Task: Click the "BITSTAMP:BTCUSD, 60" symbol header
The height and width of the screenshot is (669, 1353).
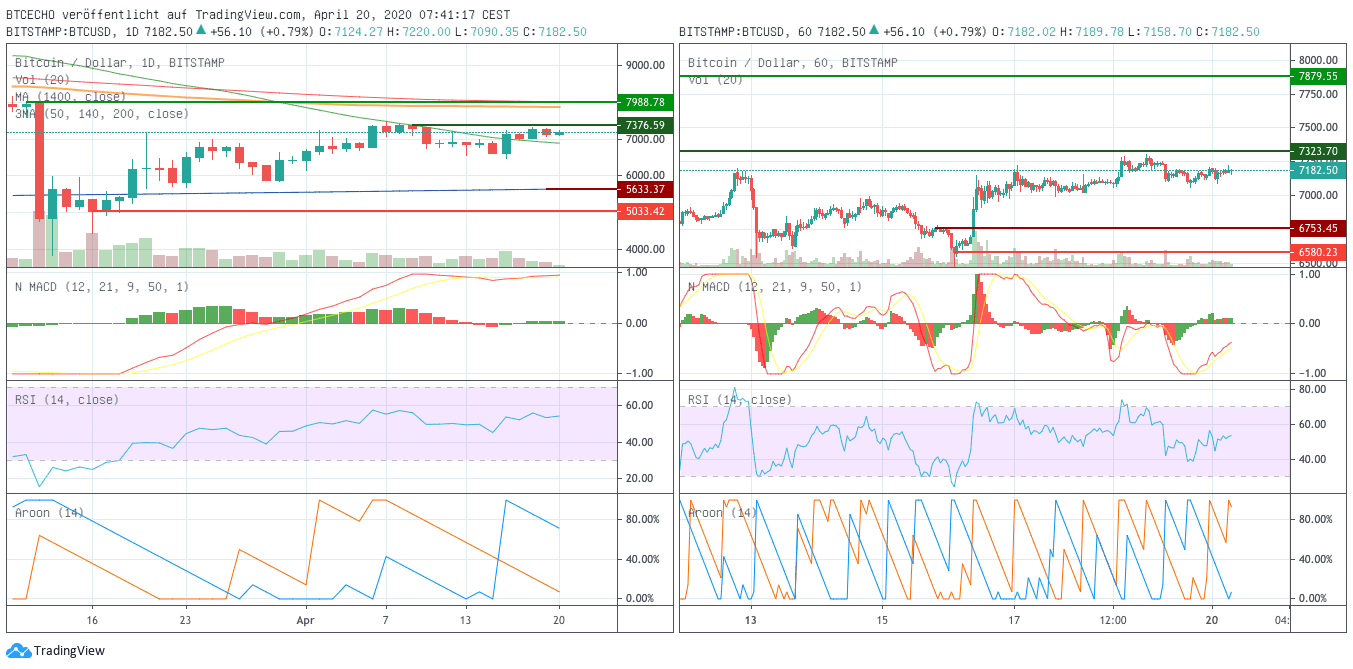Action: (x=746, y=32)
